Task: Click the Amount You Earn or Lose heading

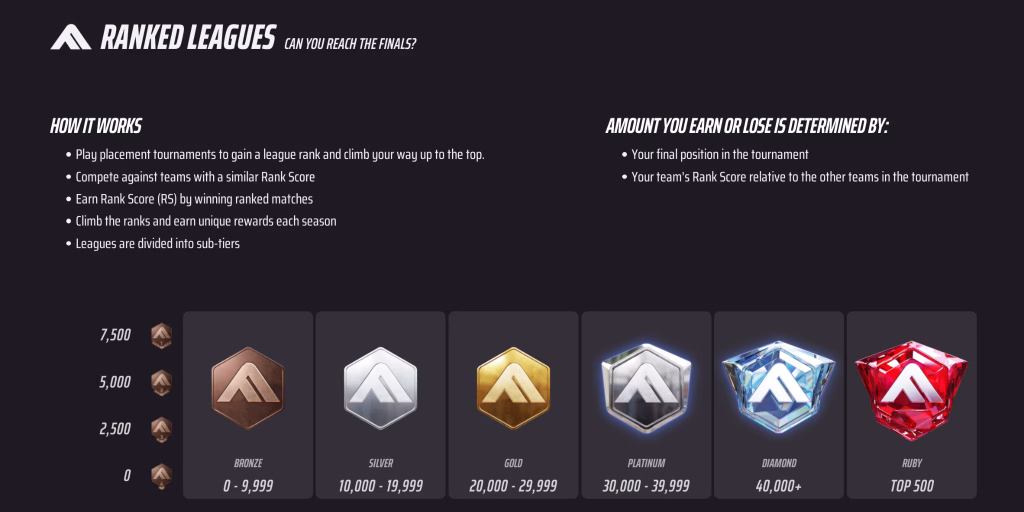Action: [x=747, y=126]
